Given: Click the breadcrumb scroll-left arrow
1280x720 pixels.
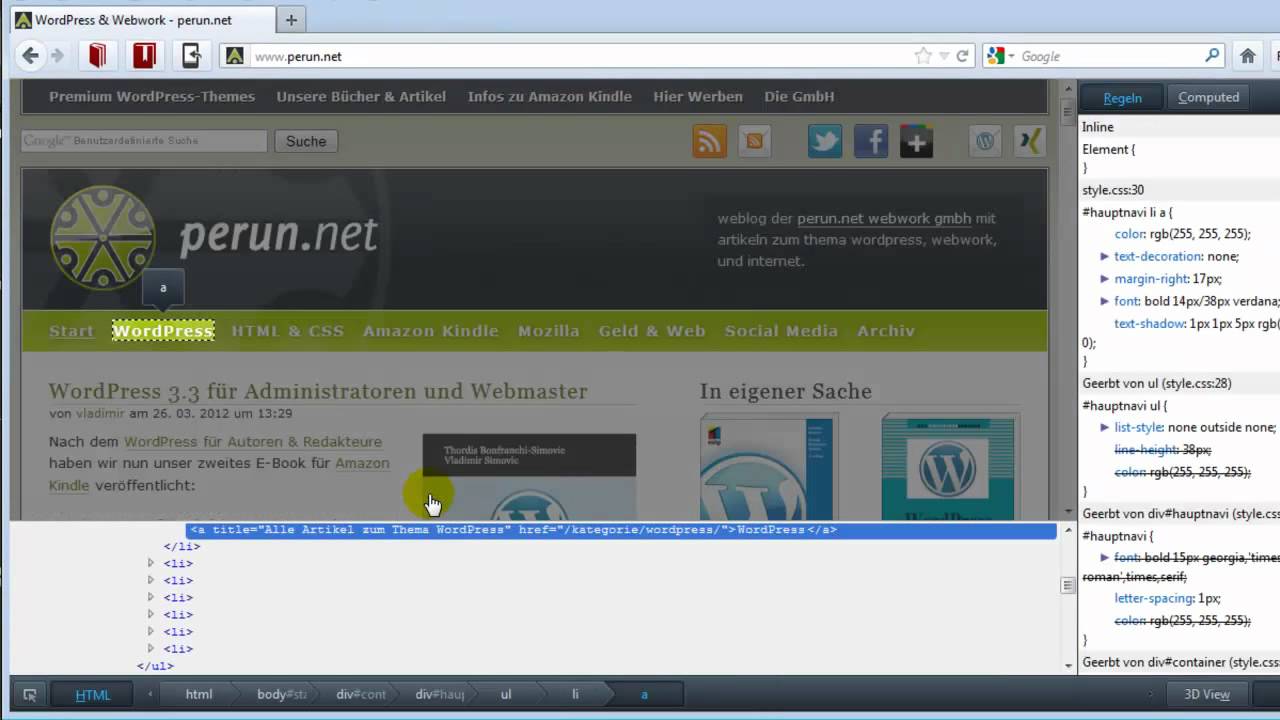Looking at the screenshot, I should 151,694.
